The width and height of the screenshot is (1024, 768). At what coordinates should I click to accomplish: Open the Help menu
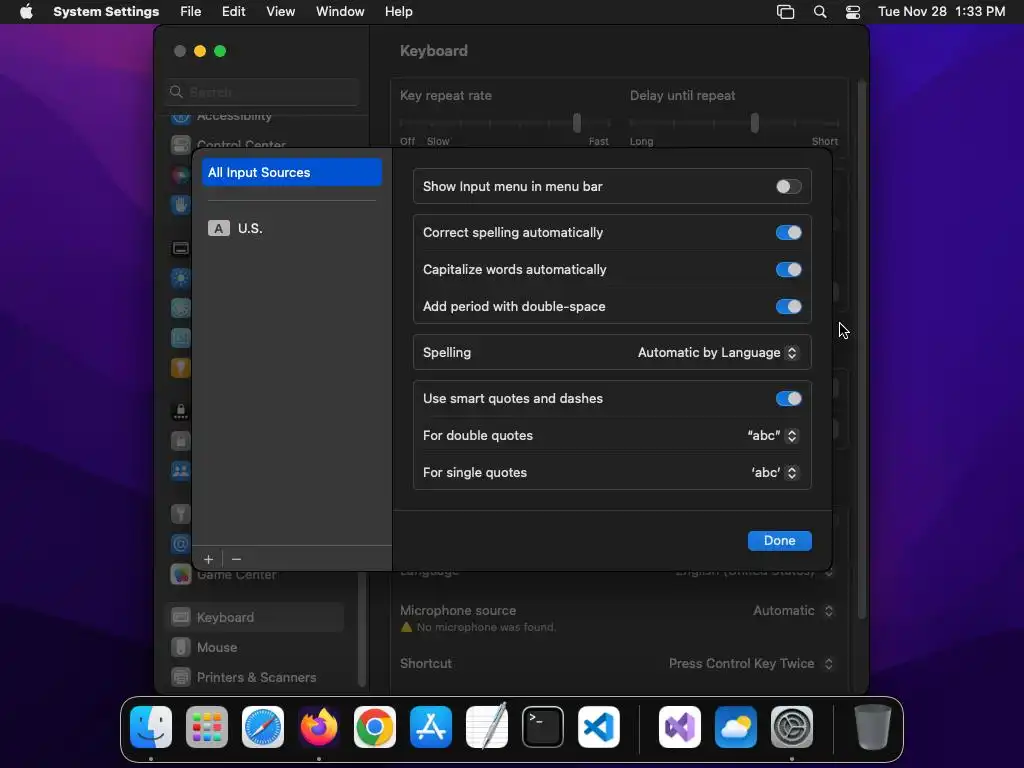398,12
